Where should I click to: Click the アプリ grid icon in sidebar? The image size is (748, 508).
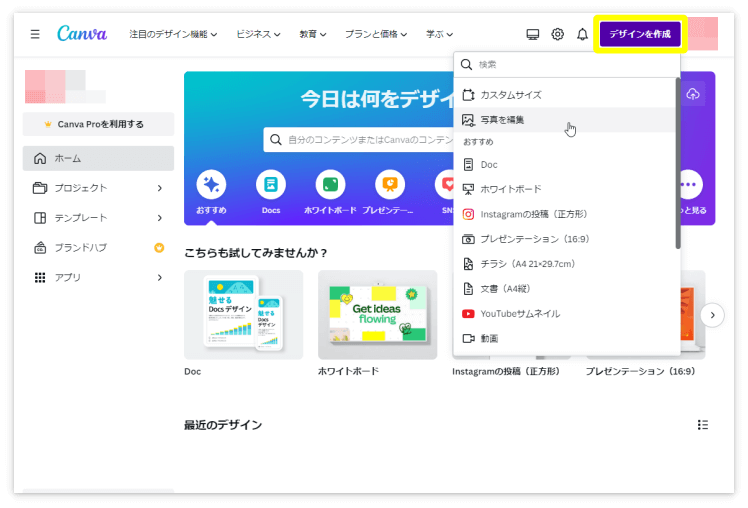(40, 278)
